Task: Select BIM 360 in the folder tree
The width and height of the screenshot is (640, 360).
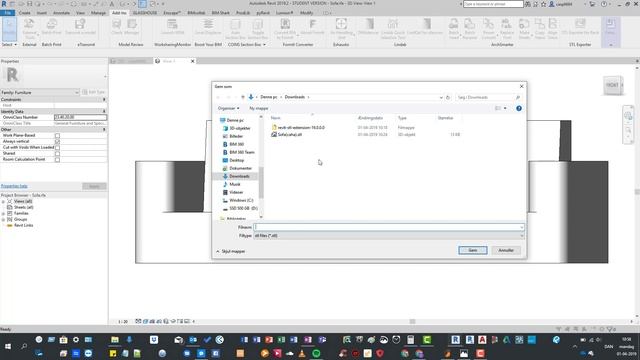Action: click(236, 144)
